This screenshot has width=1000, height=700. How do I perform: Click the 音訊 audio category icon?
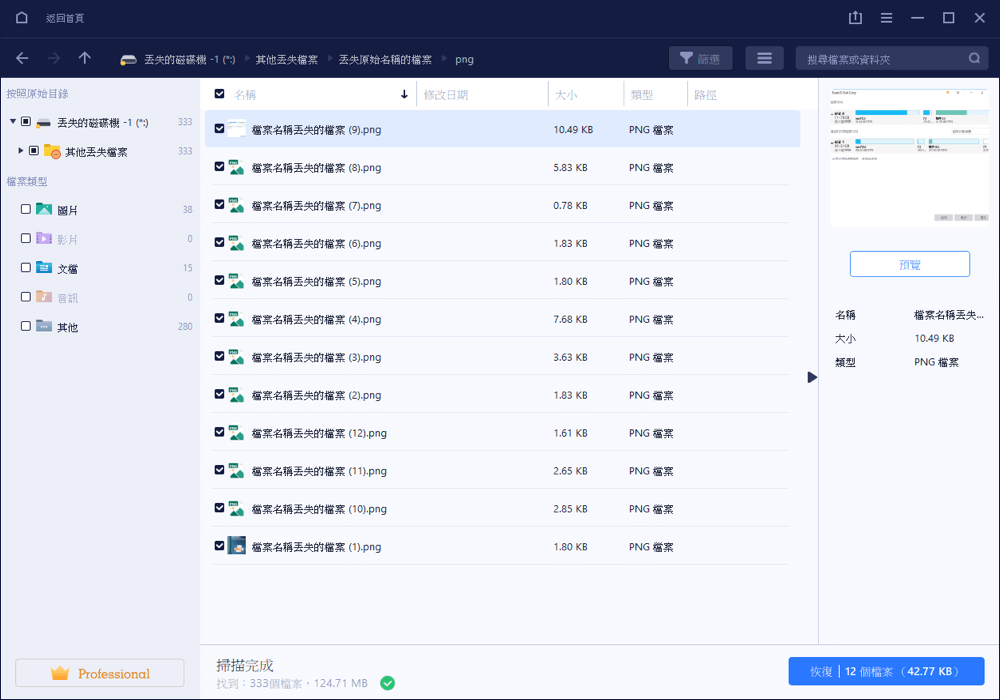(44, 297)
